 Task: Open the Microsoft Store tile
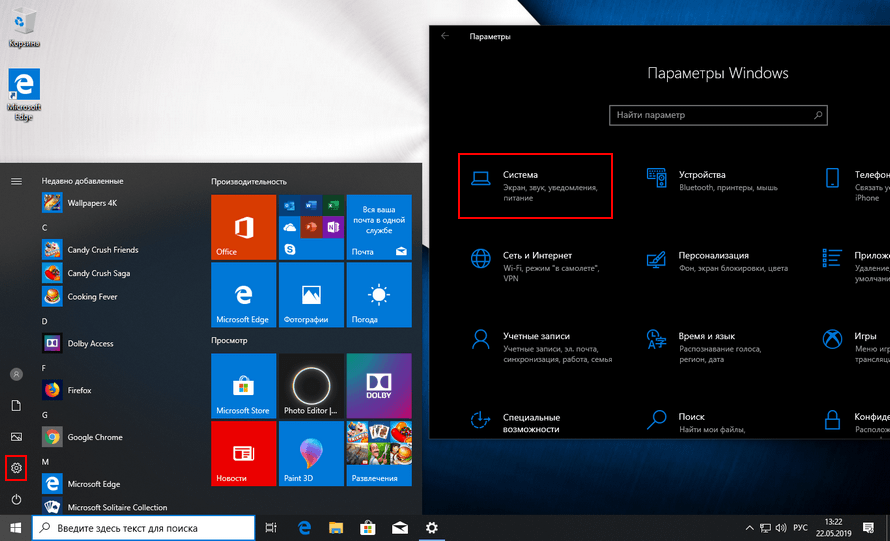pyautogui.click(x=243, y=385)
